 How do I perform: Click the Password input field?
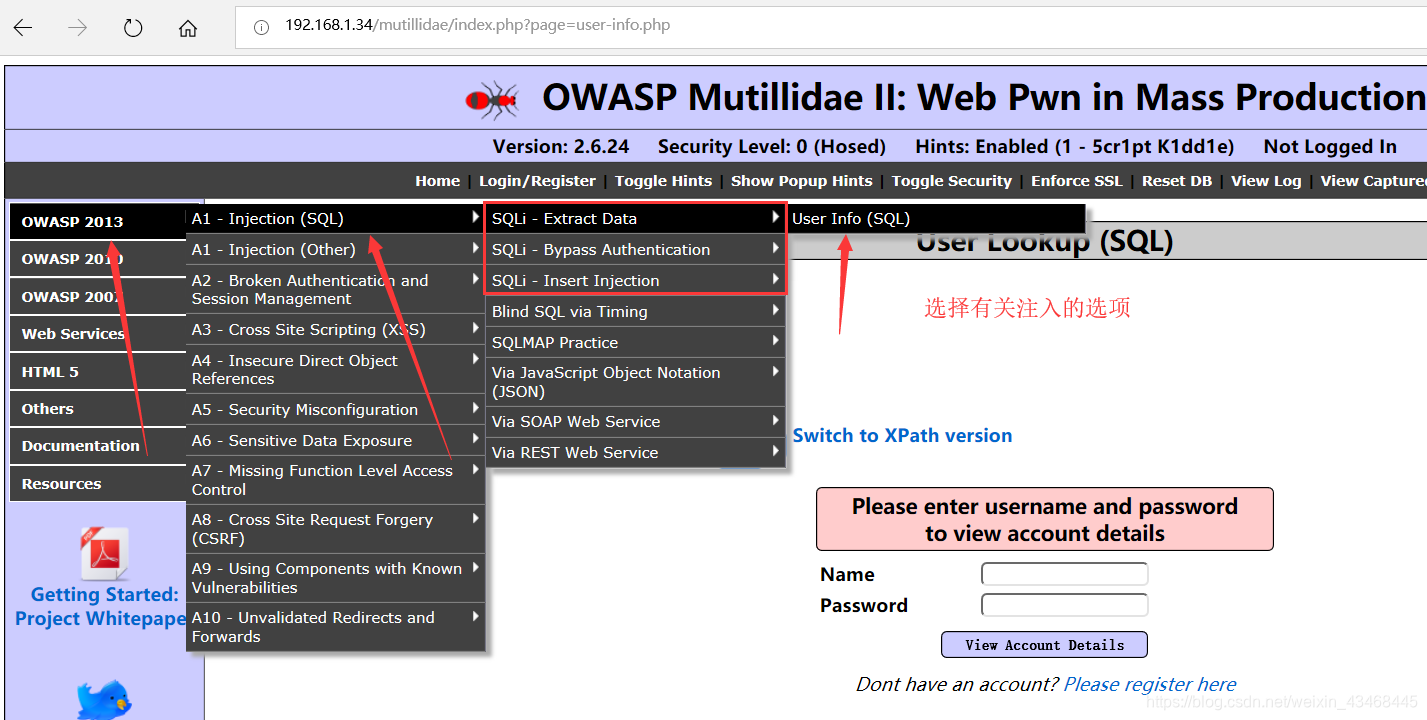point(1064,605)
